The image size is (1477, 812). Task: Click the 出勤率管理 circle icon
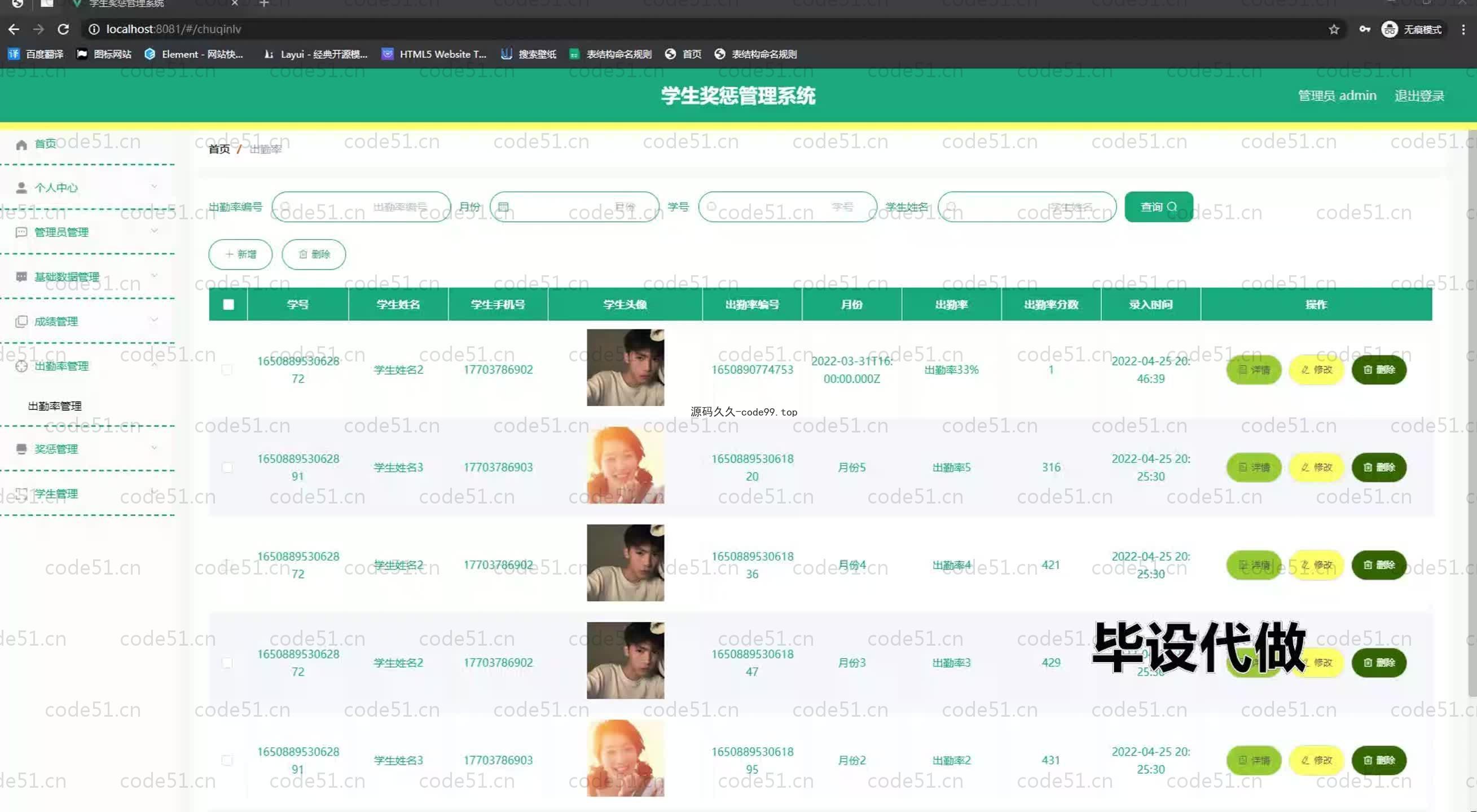tap(21, 367)
